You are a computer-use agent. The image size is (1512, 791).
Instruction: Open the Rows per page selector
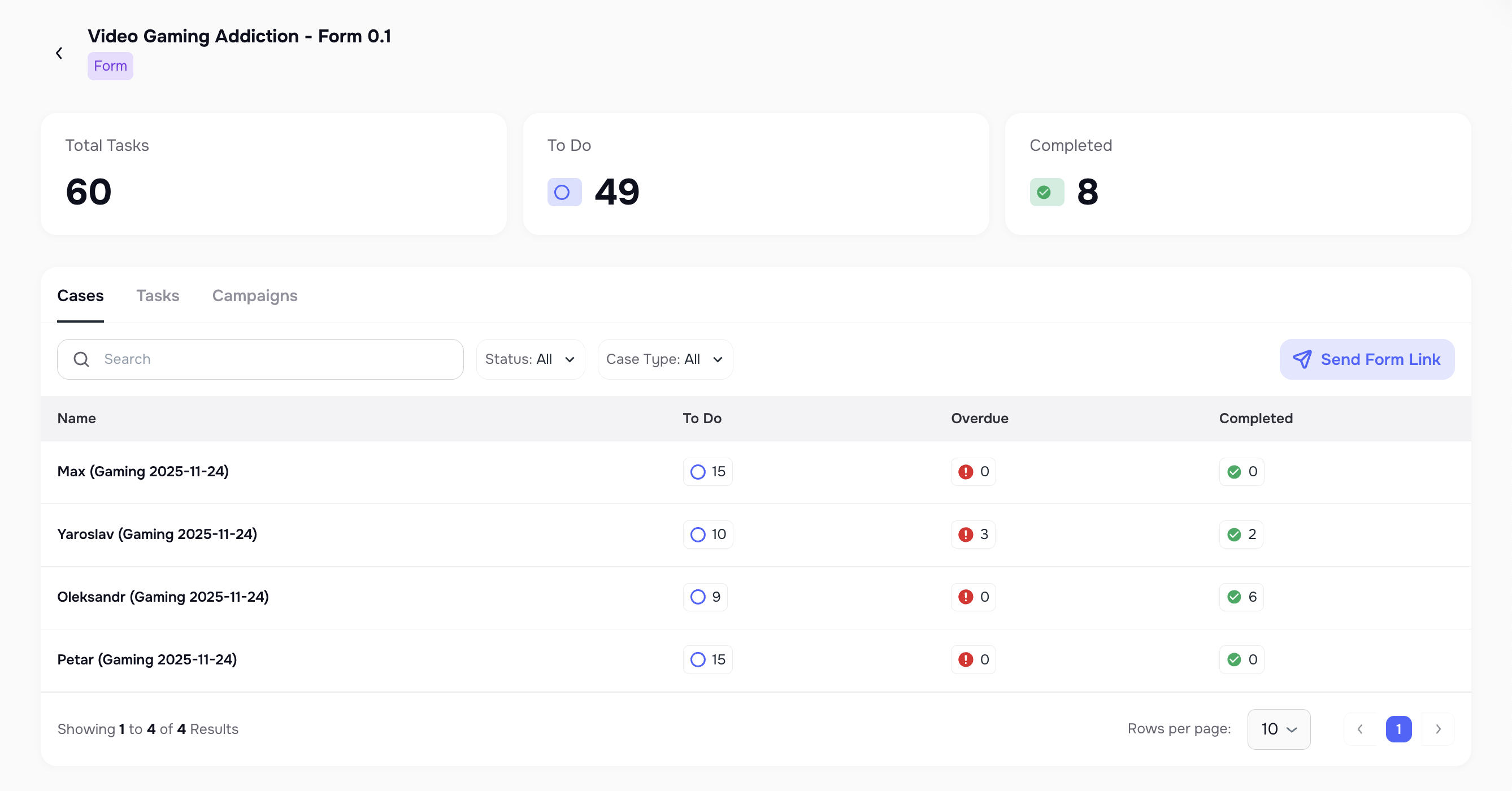(x=1279, y=729)
